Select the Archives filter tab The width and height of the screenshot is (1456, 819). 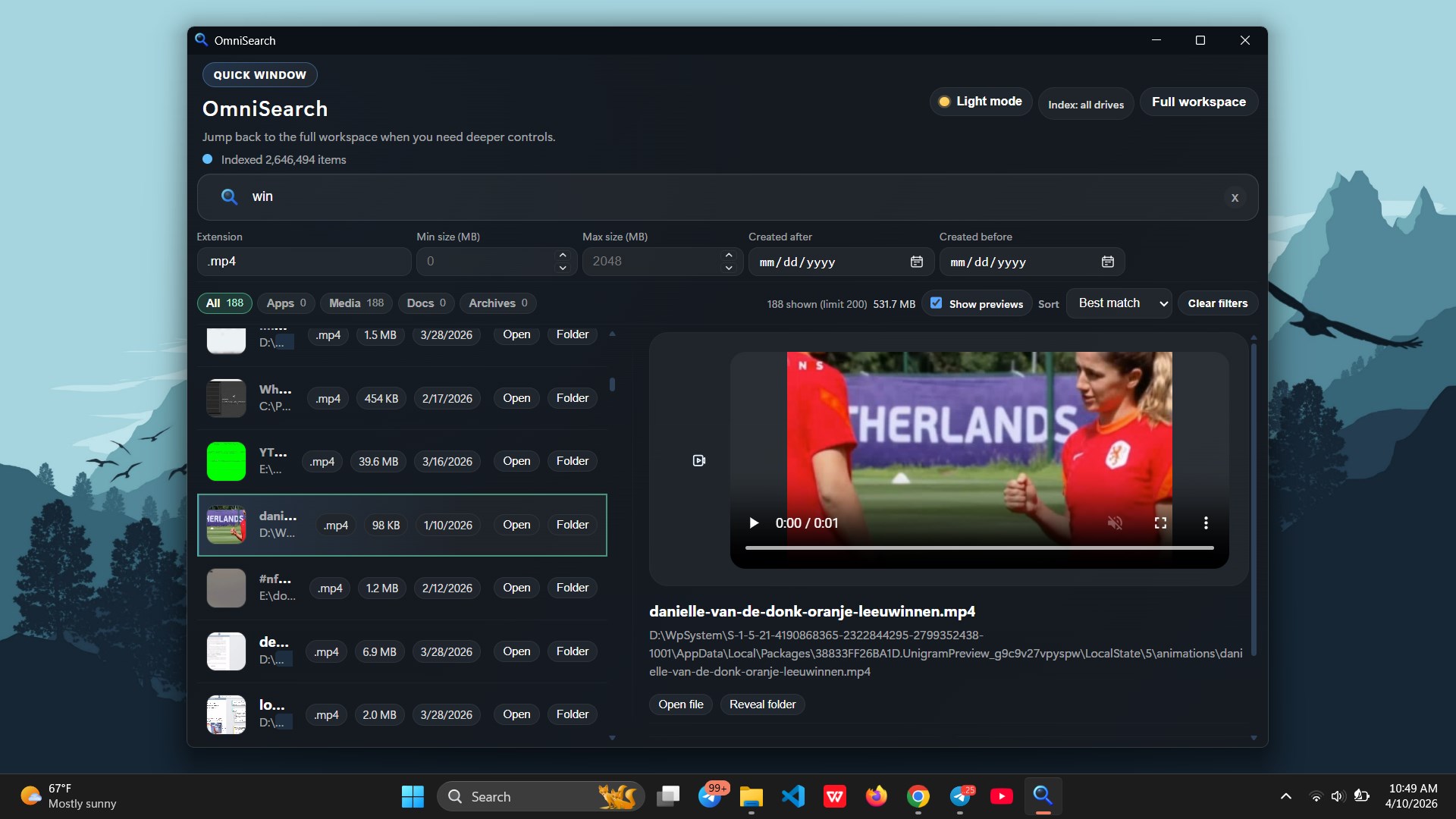tap(497, 303)
